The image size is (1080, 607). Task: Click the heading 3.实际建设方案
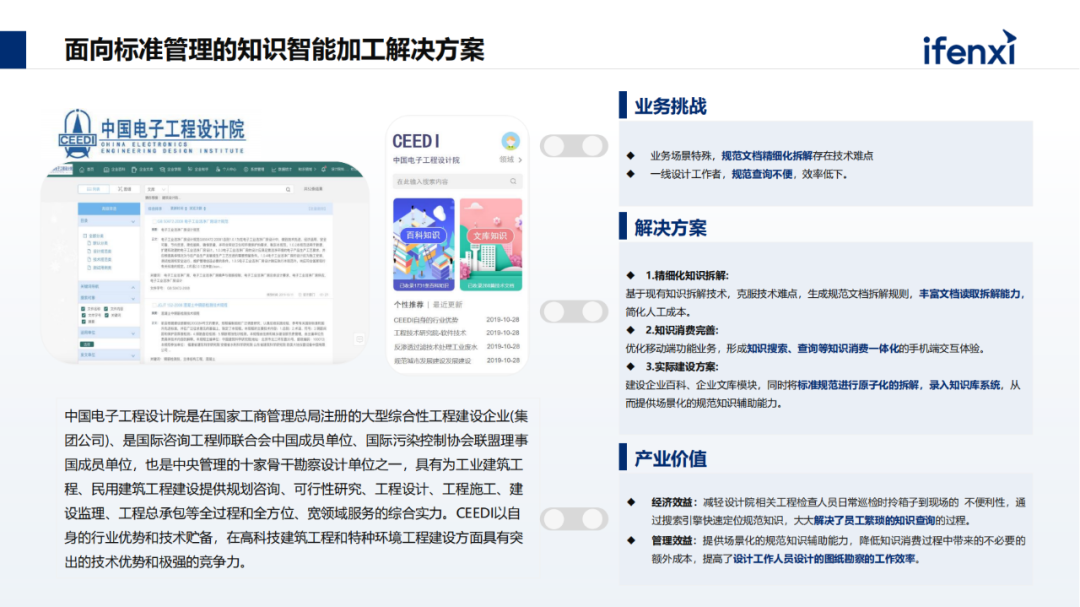682,367
